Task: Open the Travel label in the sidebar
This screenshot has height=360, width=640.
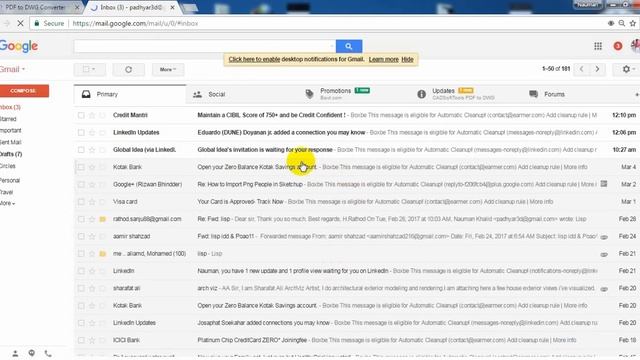Action: click(7, 192)
